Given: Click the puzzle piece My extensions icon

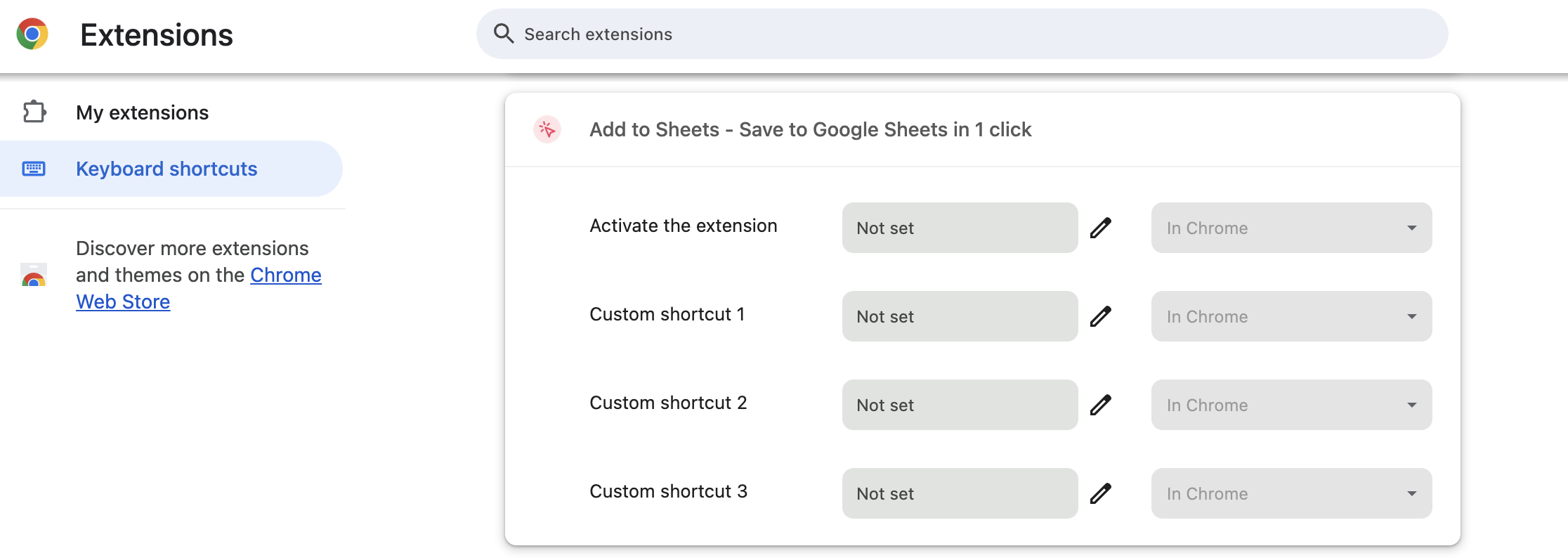Looking at the screenshot, I should (x=34, y=112).
